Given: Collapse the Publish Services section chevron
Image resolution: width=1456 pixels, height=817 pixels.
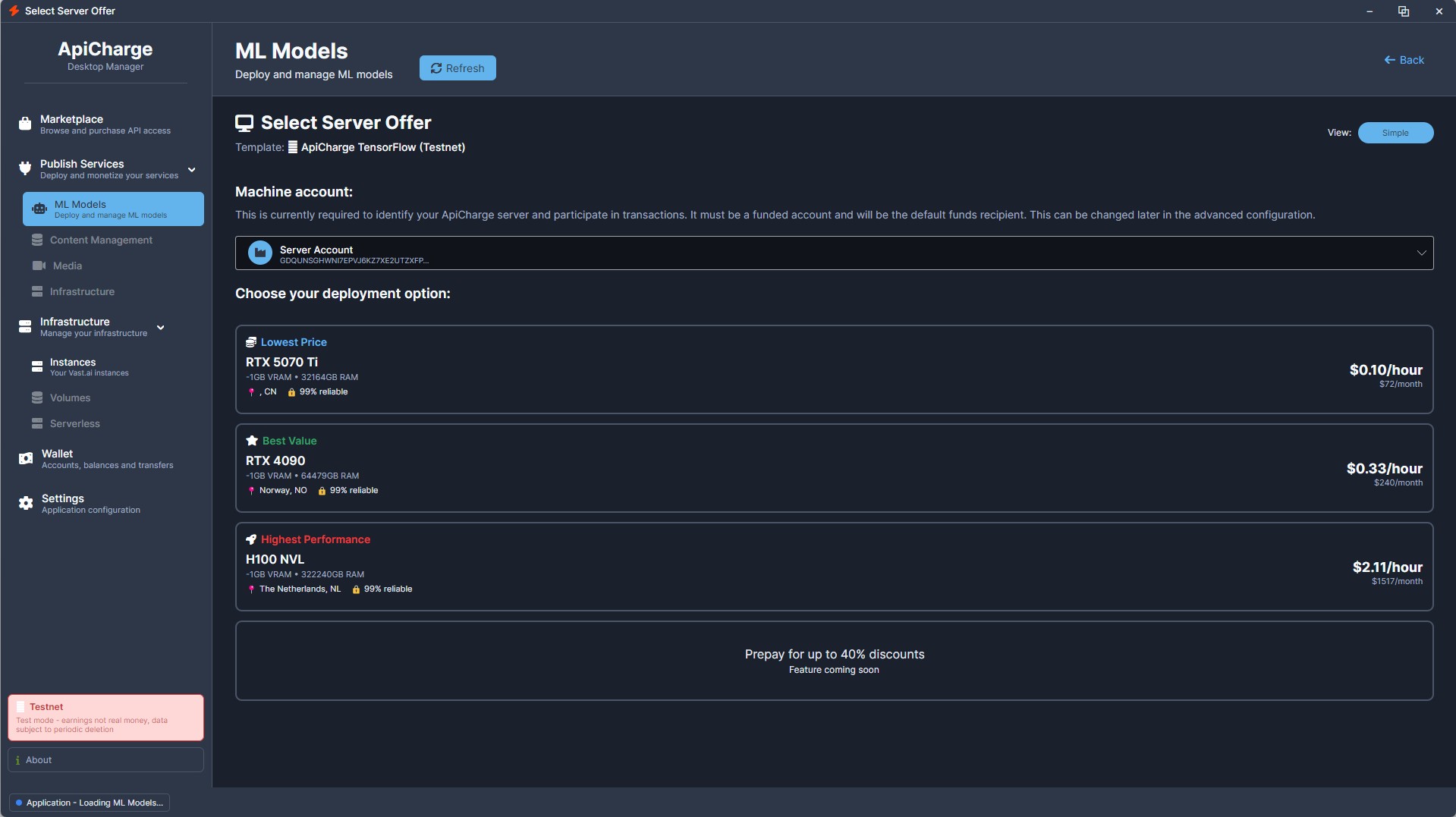Looking at the screenshot, I should coord(192,169).
